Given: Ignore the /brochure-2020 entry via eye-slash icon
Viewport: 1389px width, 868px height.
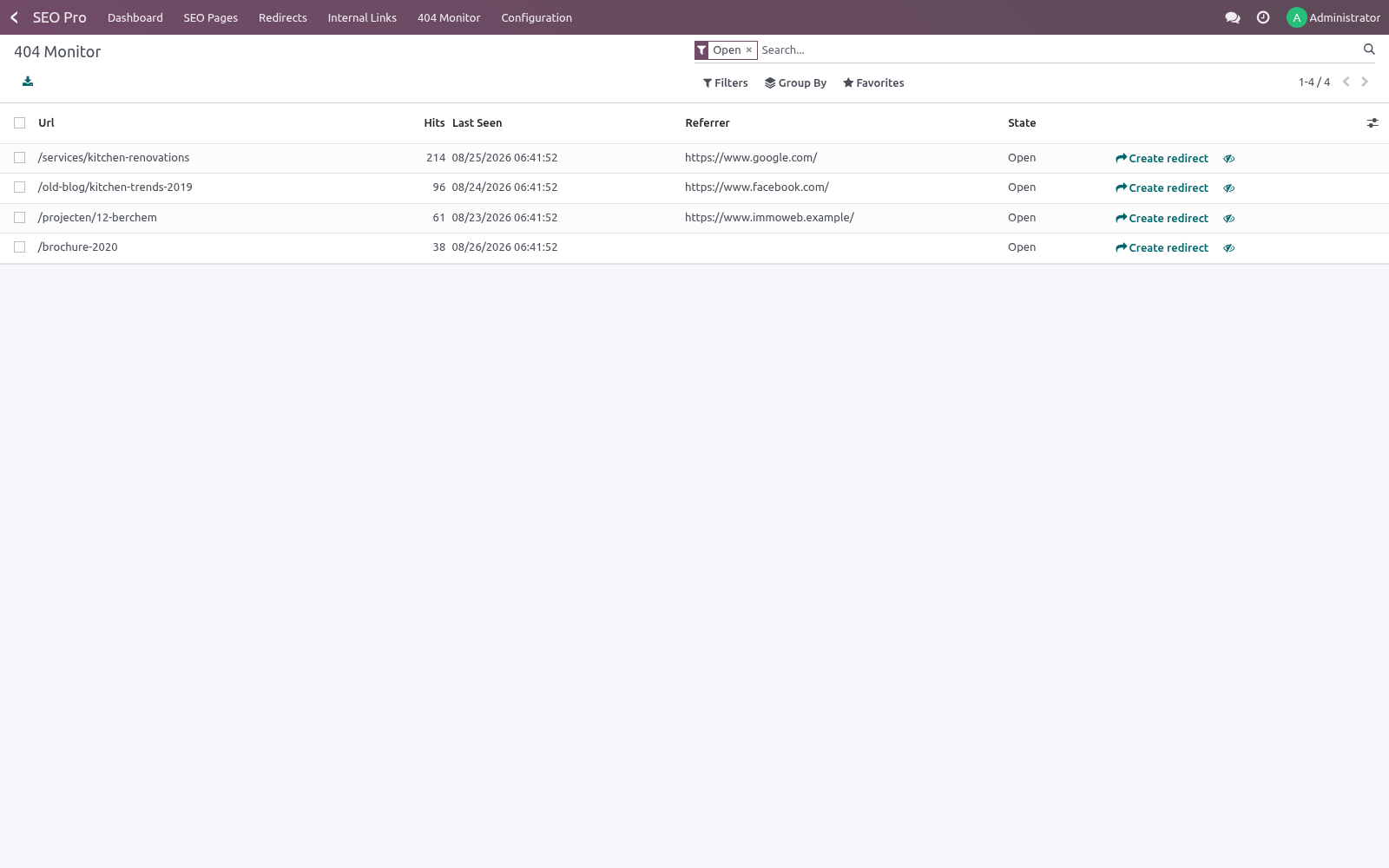Looking at the screenshot, I should pyautogui.click(x=1229, y=248).
